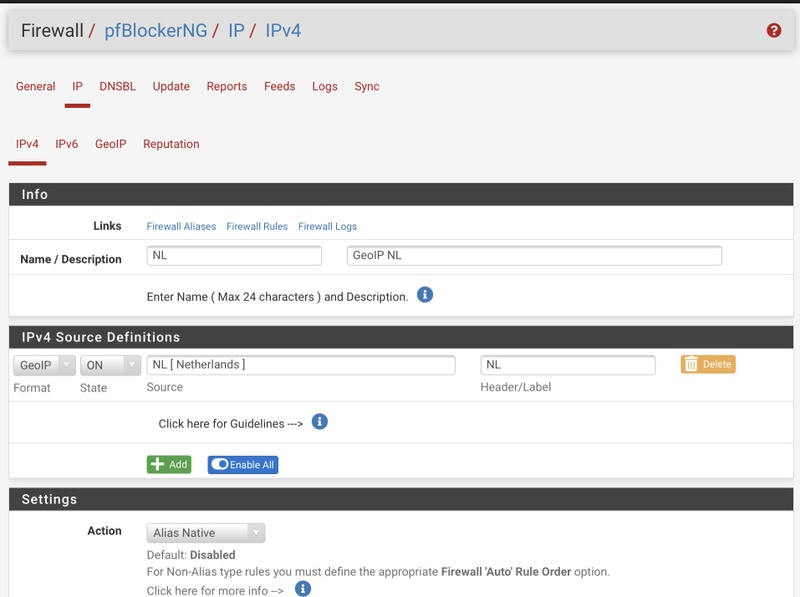
Task: Click the "Firewall" breadcrumb text
Action: [x=52, y=31]
